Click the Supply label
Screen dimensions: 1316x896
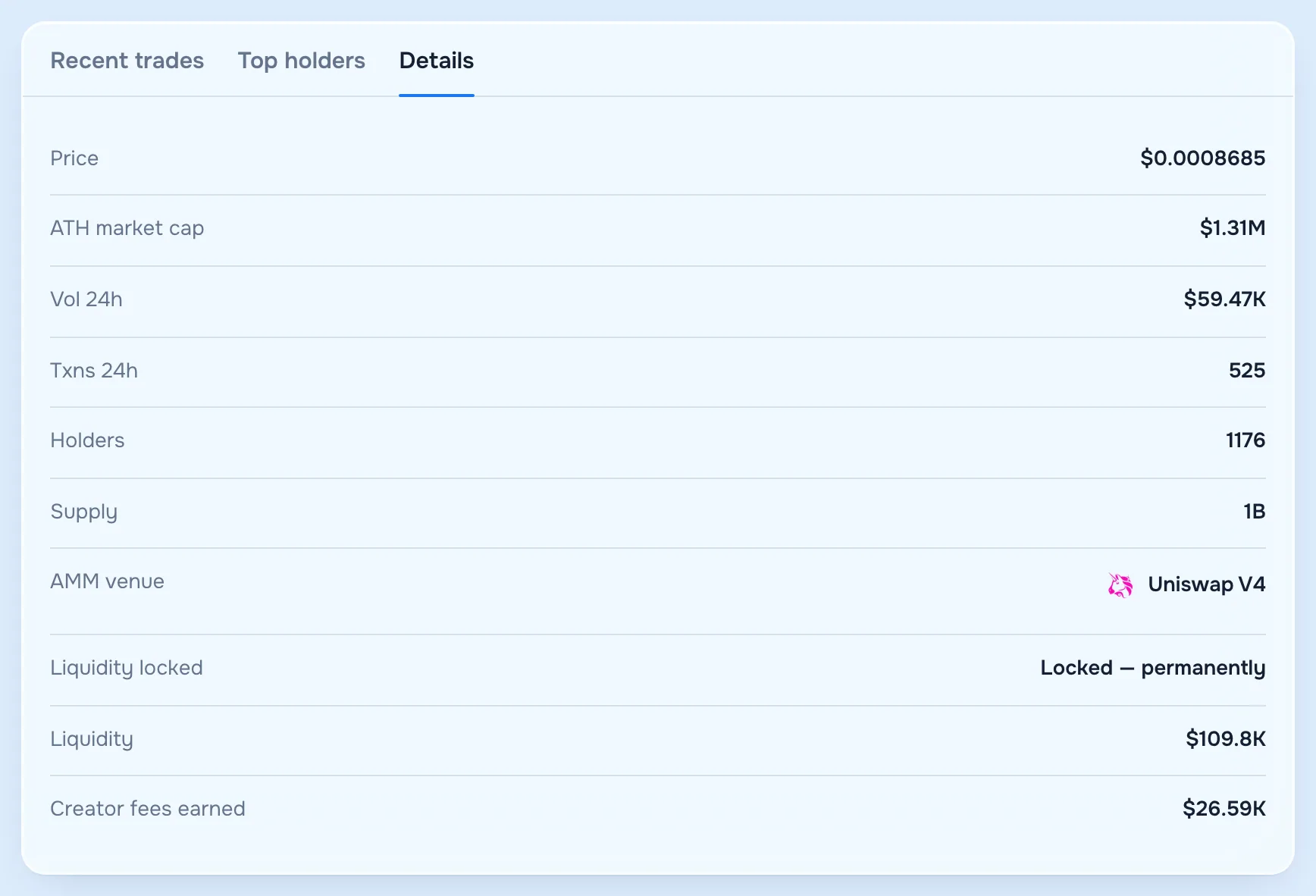pyautogui.click(x=84, y=512)
